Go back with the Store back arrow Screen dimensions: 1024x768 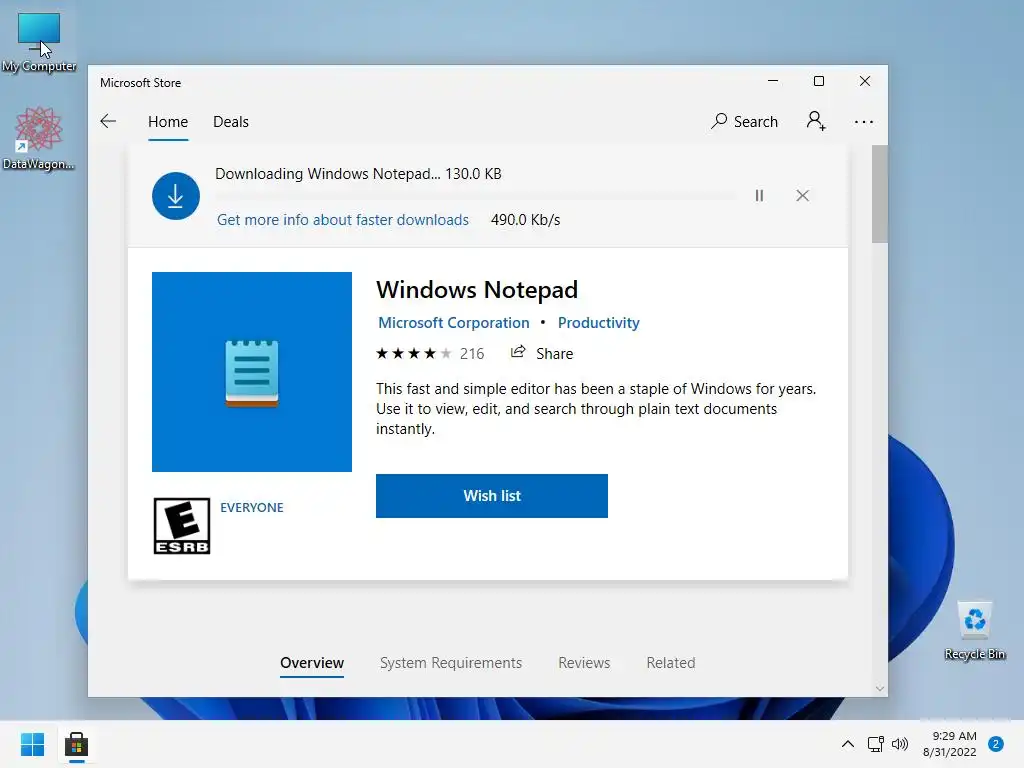click(x=108, y=121)
